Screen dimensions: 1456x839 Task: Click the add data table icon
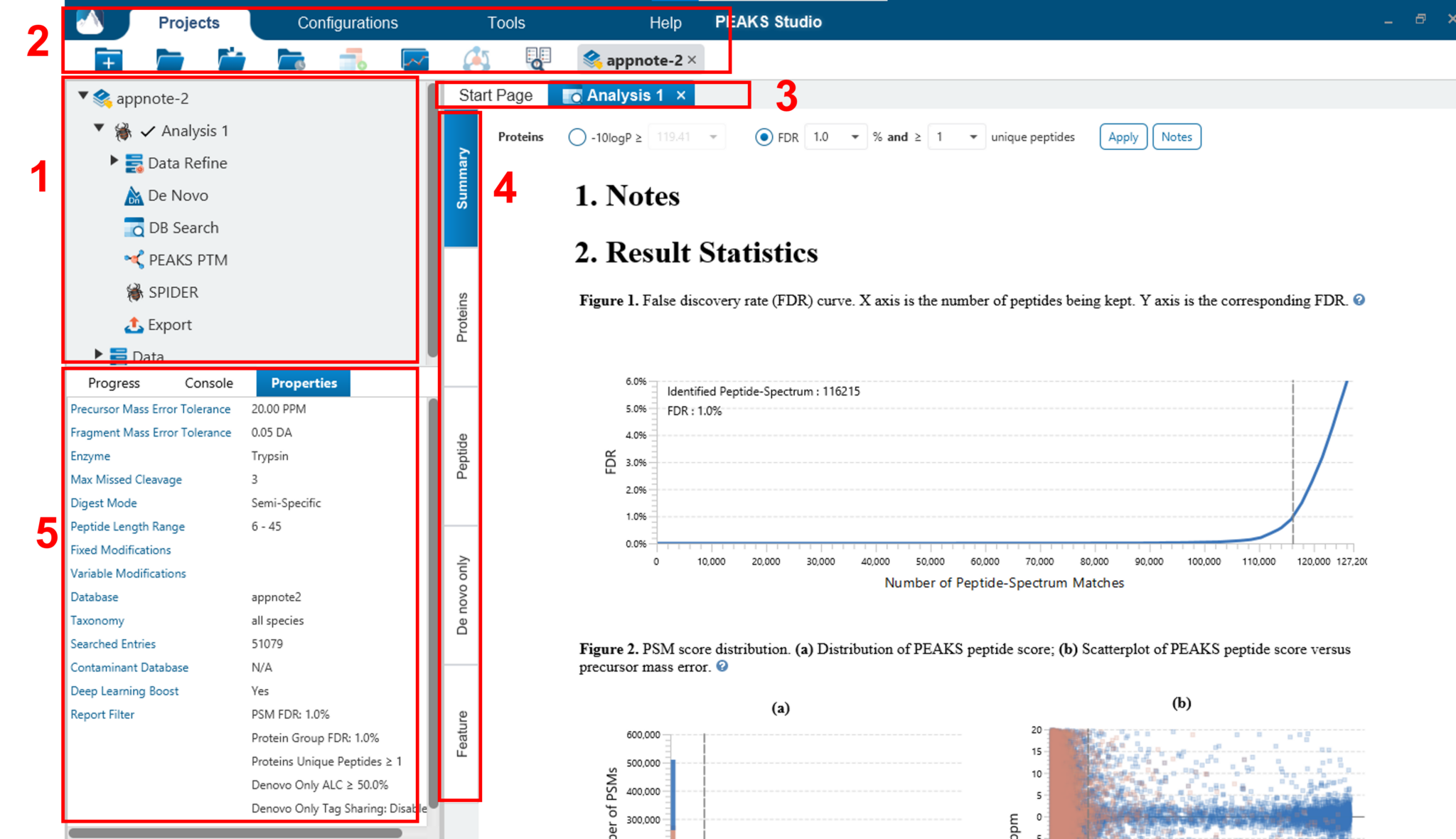coord(353,60)
